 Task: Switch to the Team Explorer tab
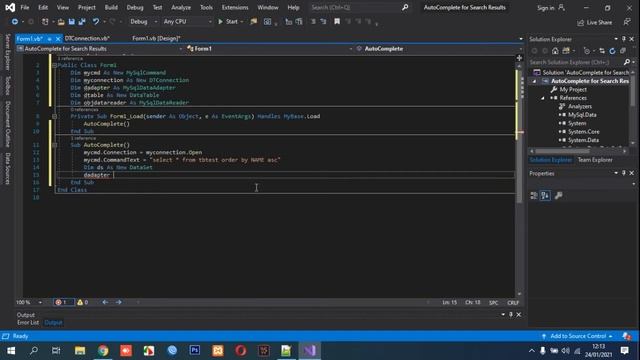(595, 160)
